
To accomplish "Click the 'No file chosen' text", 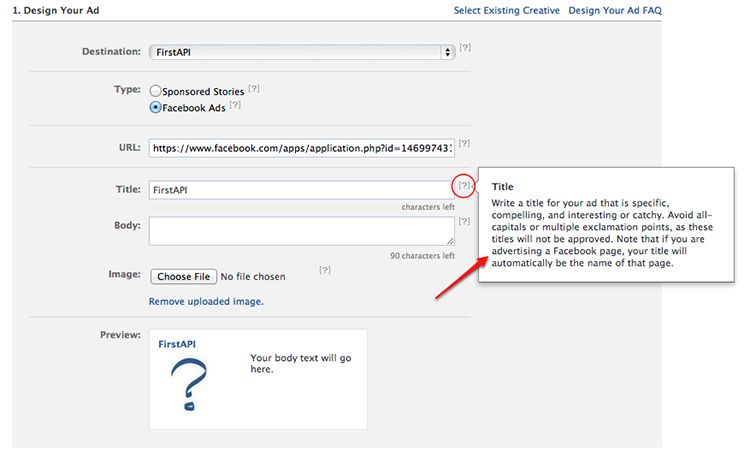I will point(253,276).
